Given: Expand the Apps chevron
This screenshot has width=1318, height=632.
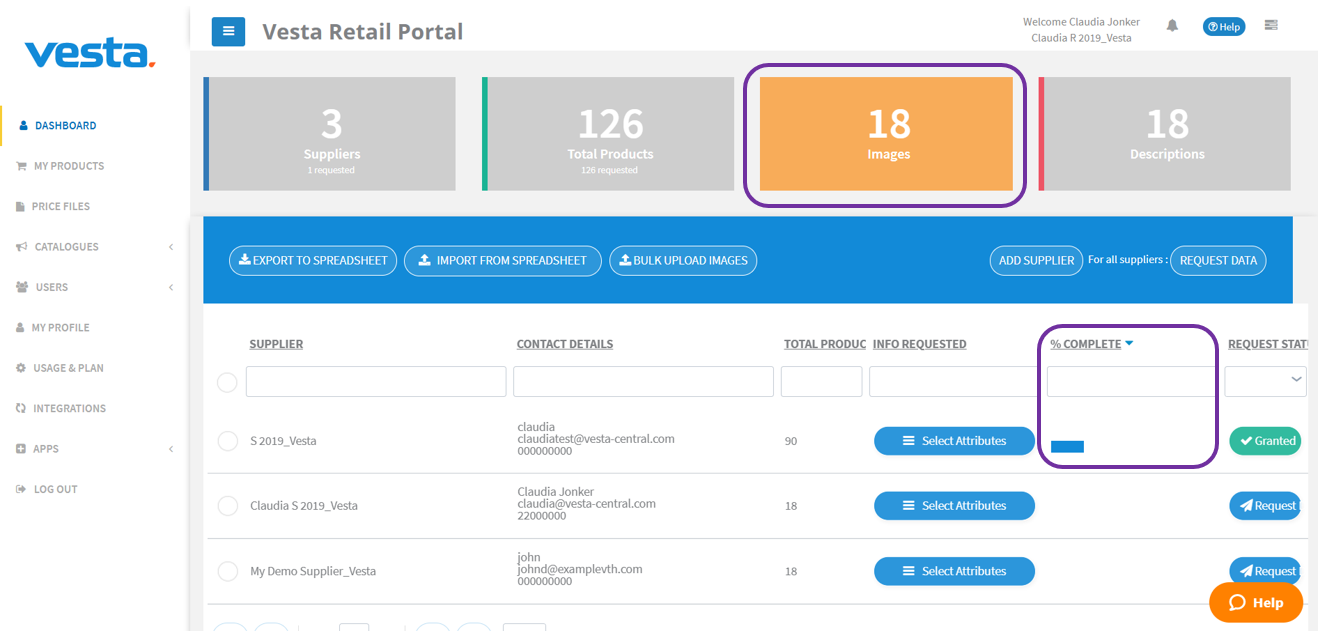Looking at the screenshot, I should coord(171,449).
